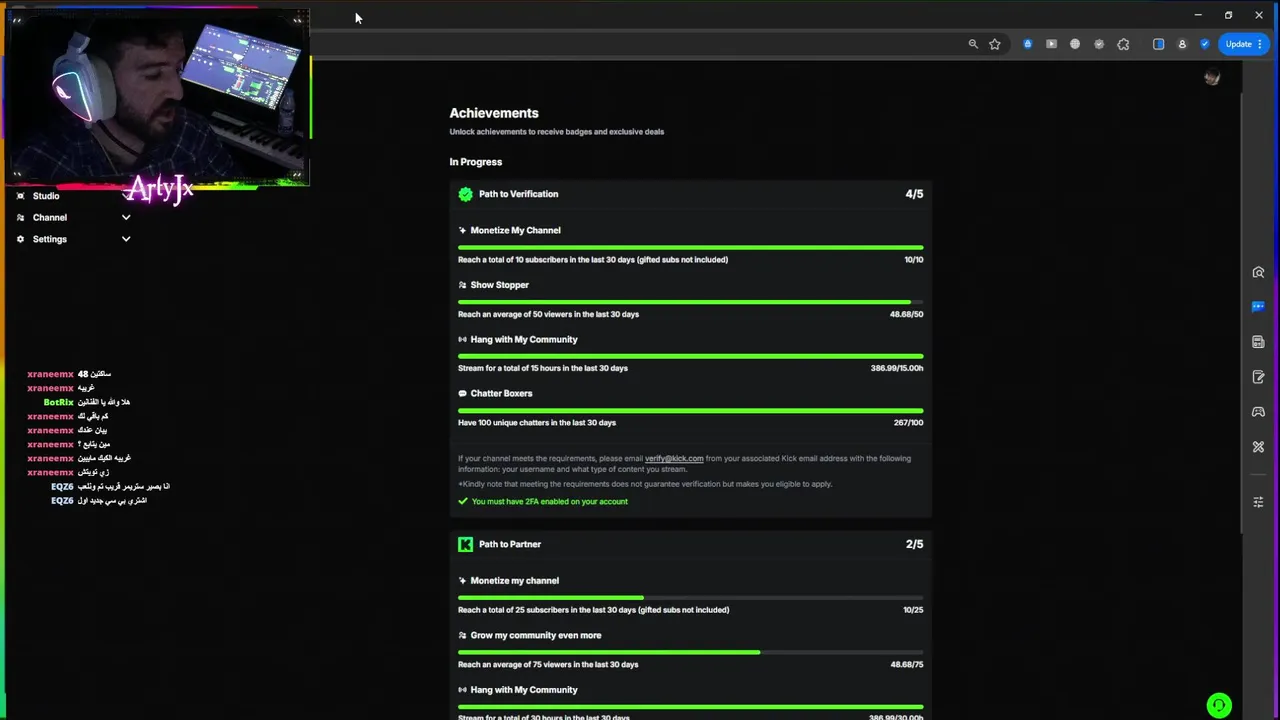
Task: Click the 267/100 chatters value
Action: pos(908,423)
